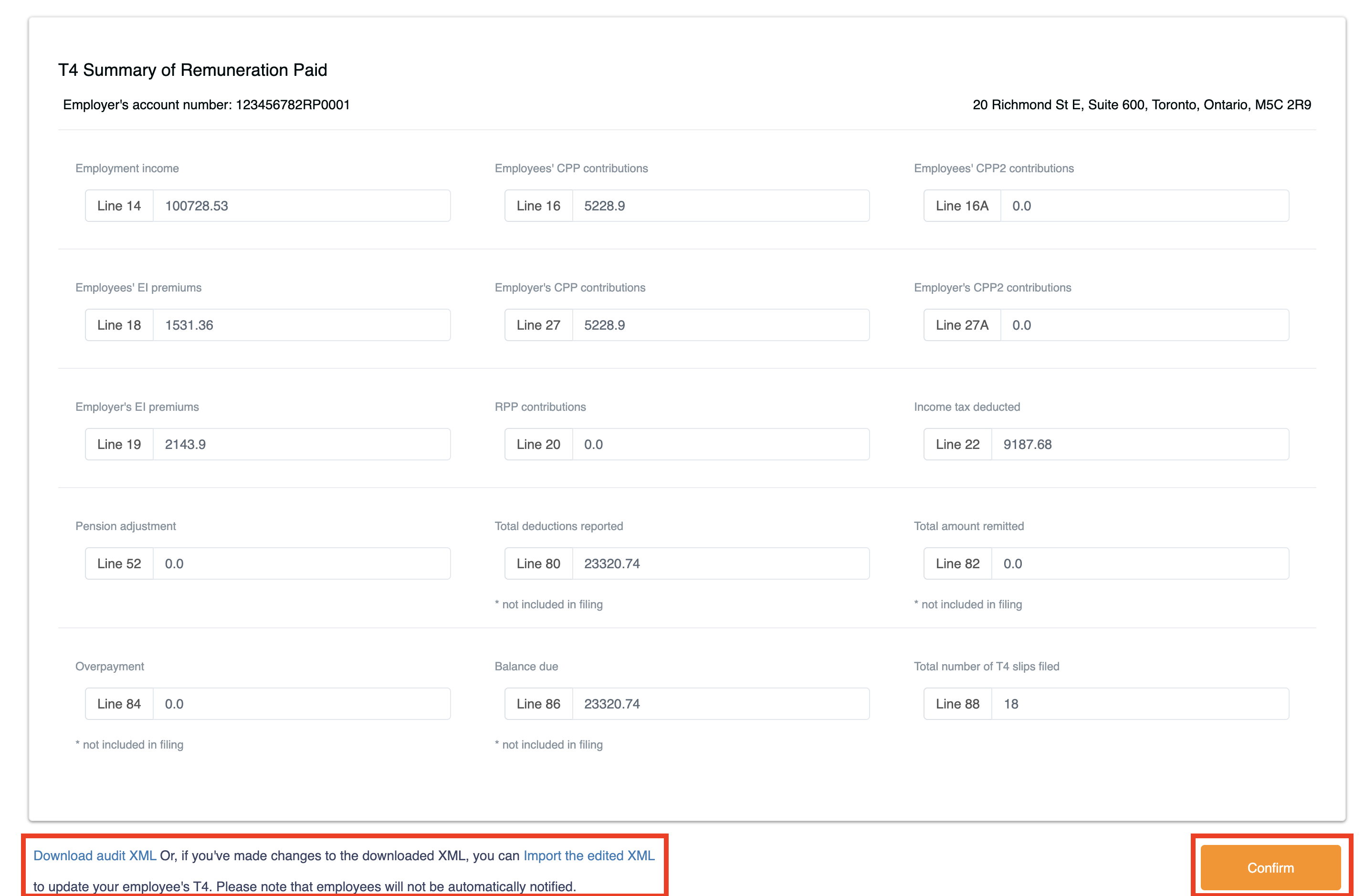1365x896 pixels.
Task: Click the Line 82 total amount remitted field
Action: [1140, 563]
